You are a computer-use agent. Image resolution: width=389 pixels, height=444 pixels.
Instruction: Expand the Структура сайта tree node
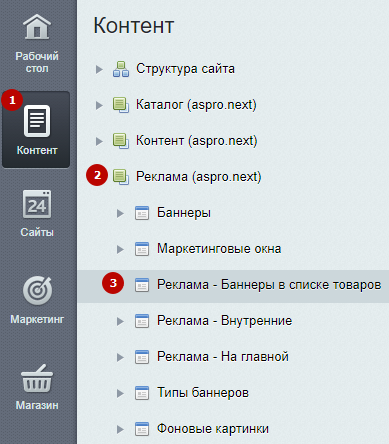[x=99, y=69]
